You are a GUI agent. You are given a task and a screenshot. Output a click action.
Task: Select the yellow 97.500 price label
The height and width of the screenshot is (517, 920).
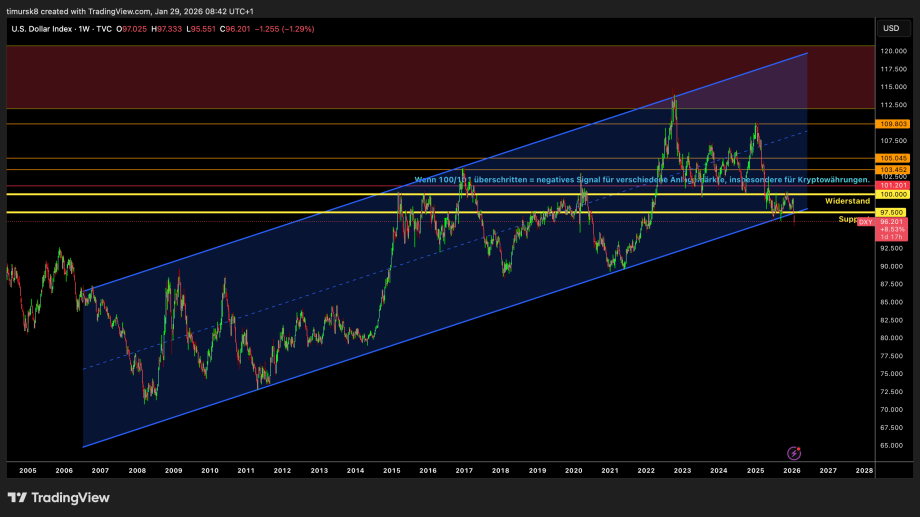[891, 212]
